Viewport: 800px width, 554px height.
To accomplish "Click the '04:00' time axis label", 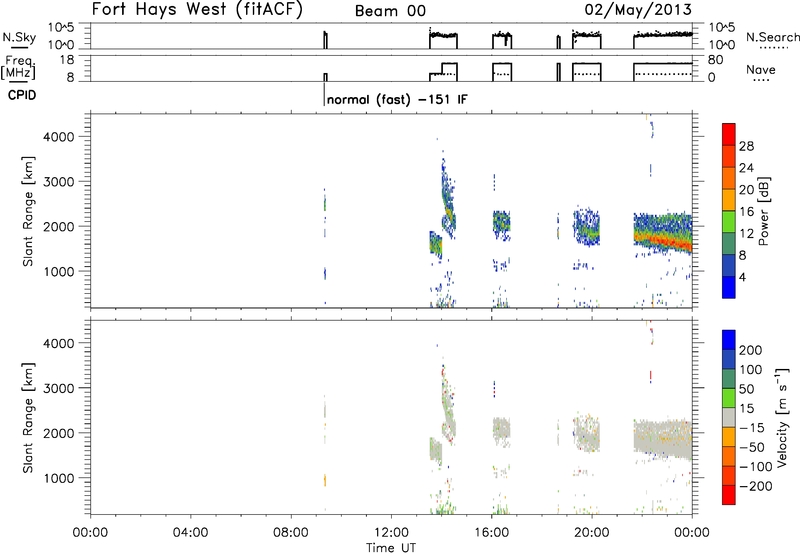I will pos(190,533).
